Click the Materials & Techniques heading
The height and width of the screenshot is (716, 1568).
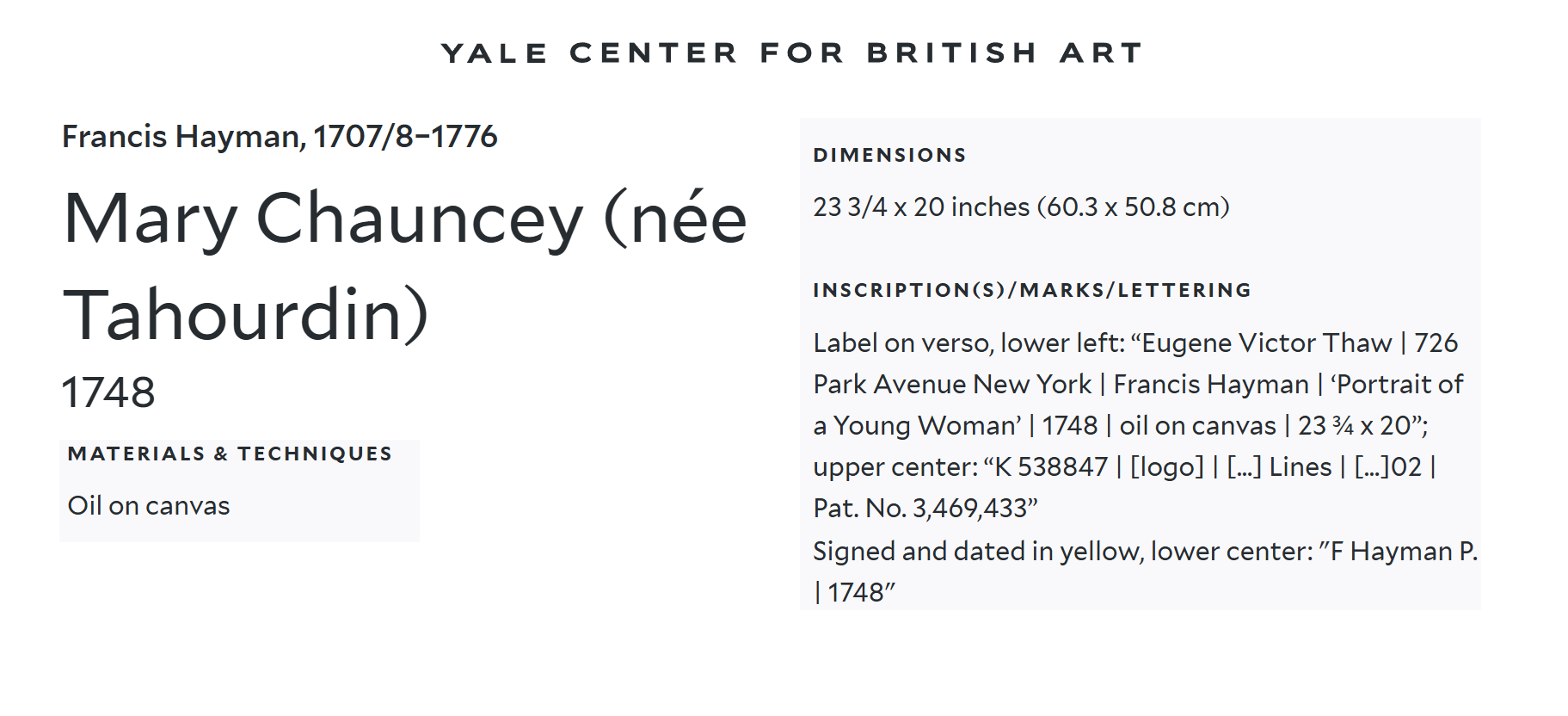[x=230, y=454]
